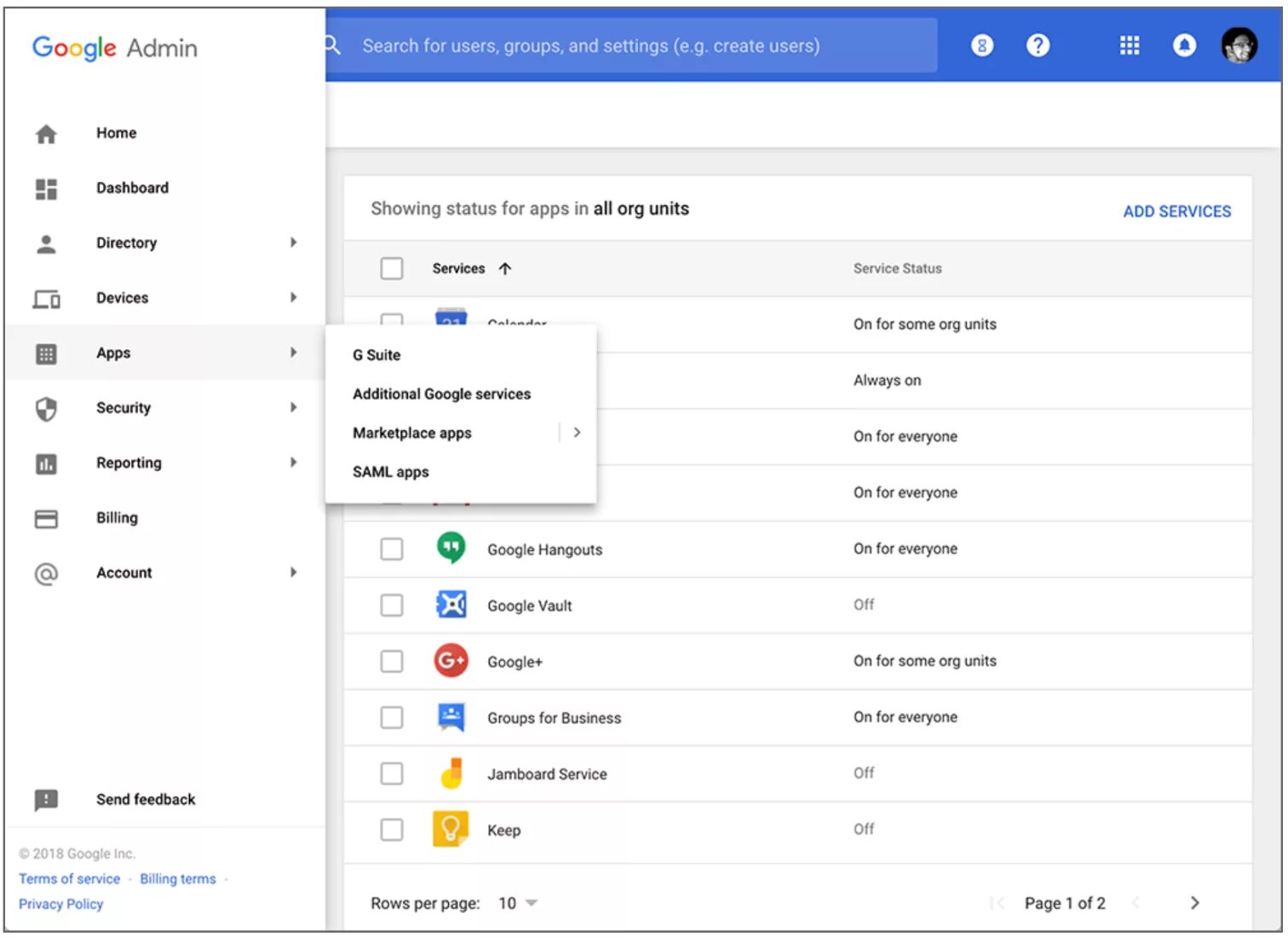Image resolution: width=1288 pixels, height=937 pixels.
Task: Click the Services column header
Action: (x=458, y=268)
